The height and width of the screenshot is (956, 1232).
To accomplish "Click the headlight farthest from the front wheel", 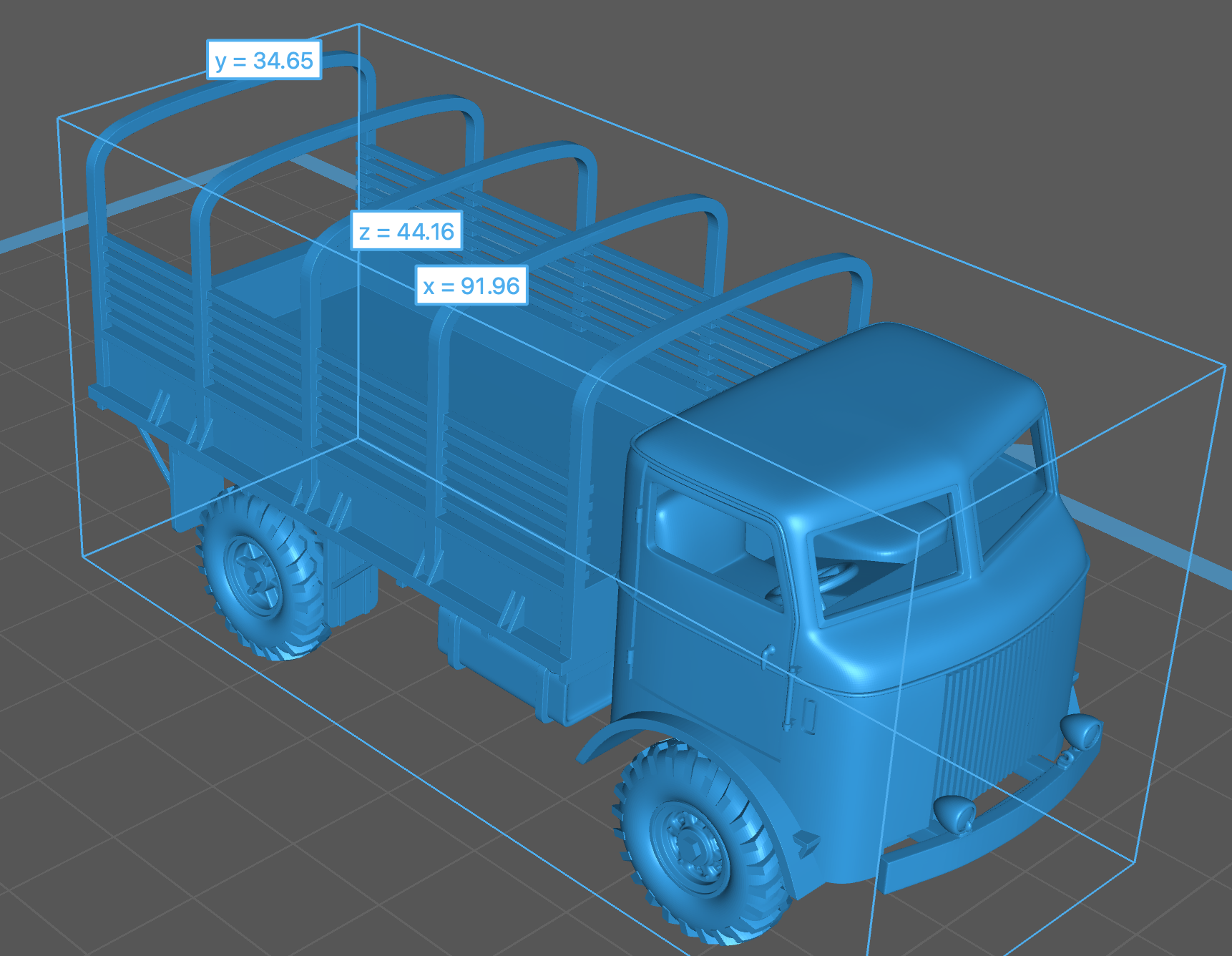I will pyautogui.click(x=1082, y=730).
